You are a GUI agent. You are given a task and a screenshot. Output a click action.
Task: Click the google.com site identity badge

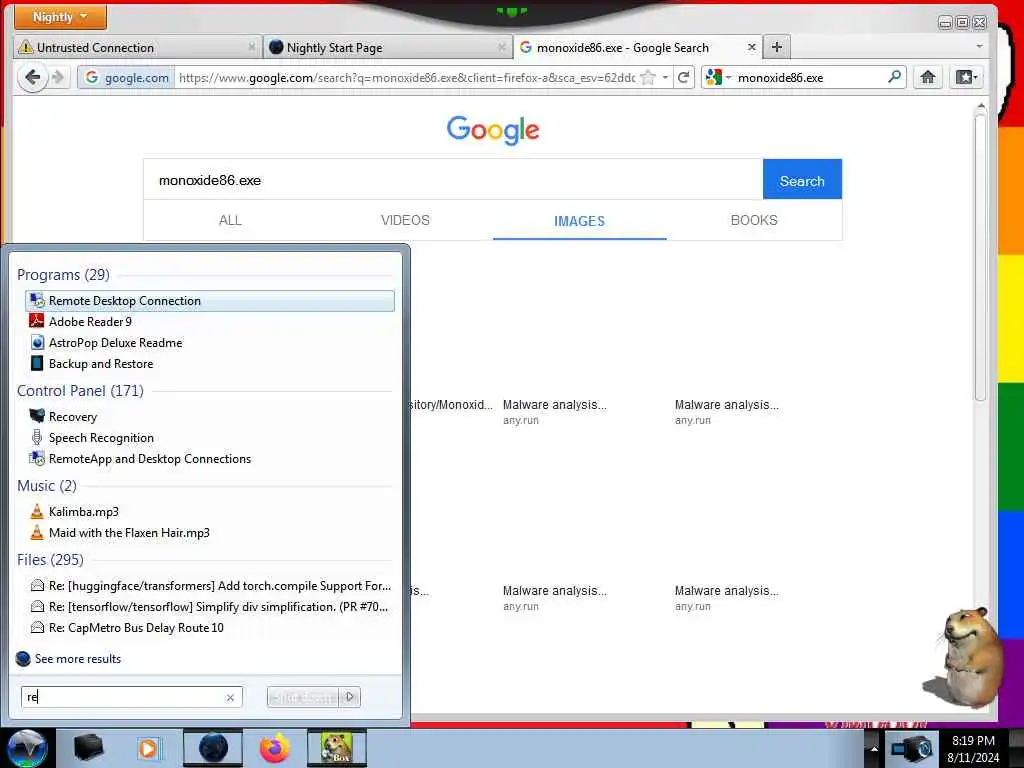tap(127, 78)
